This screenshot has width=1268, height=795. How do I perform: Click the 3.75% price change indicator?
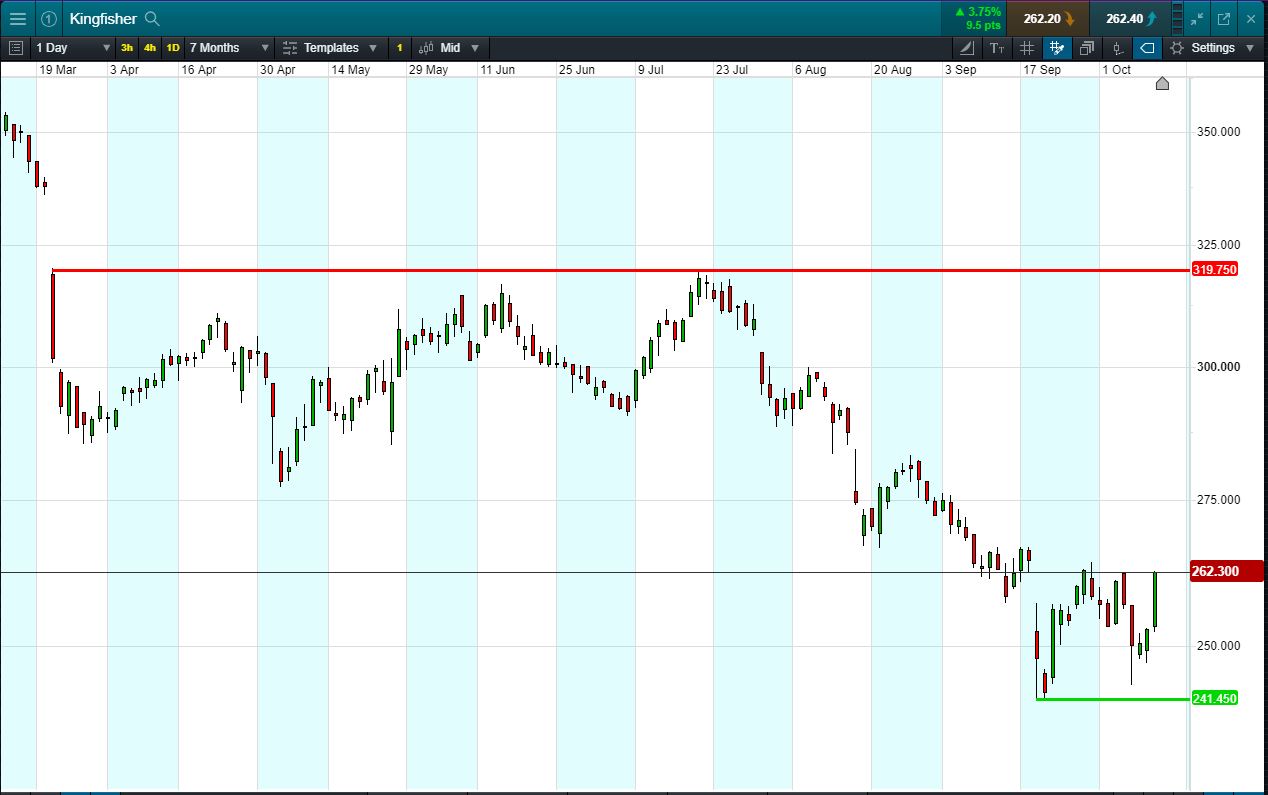[976, 18]
